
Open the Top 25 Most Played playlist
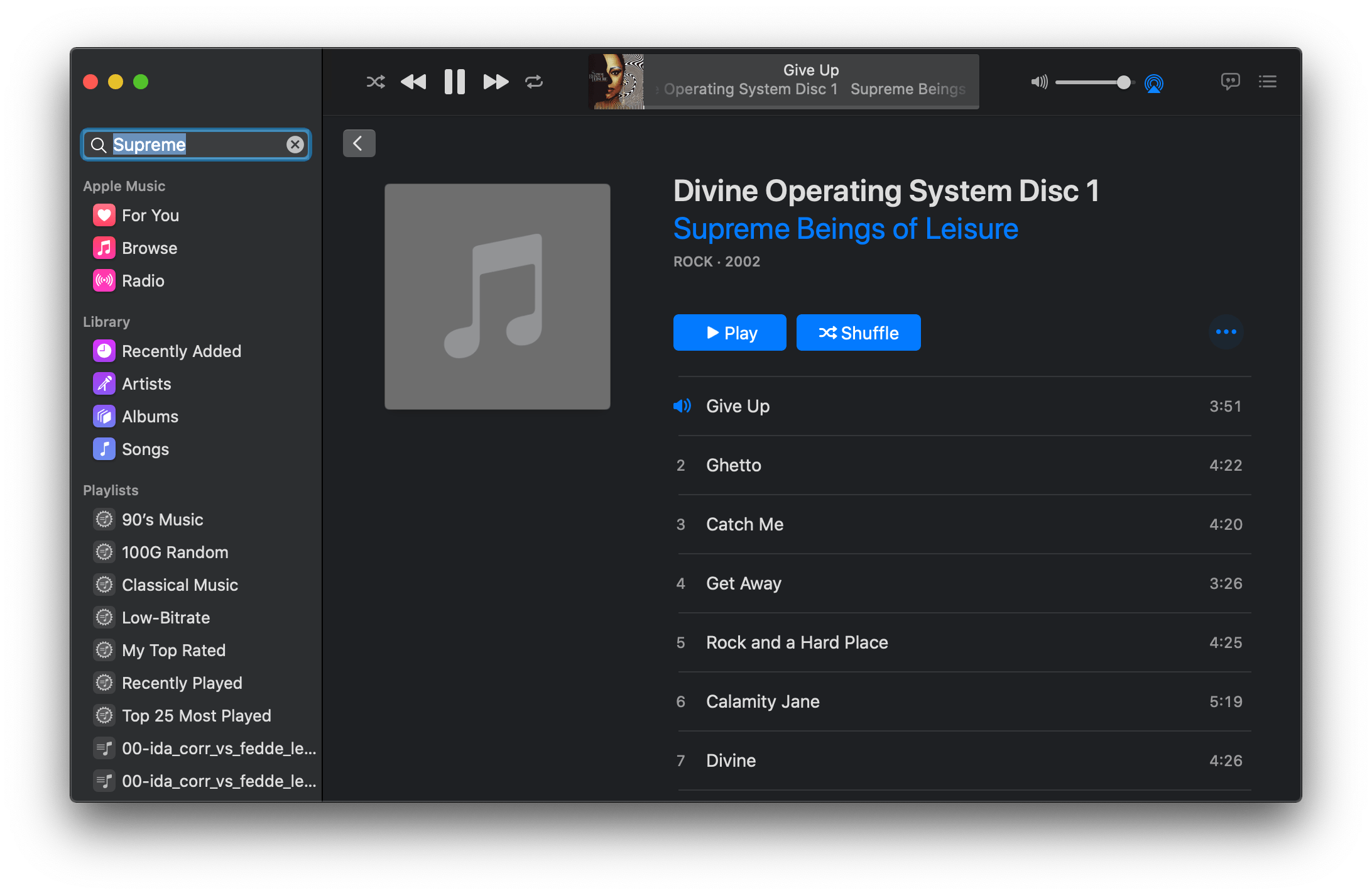click(196, 715)
